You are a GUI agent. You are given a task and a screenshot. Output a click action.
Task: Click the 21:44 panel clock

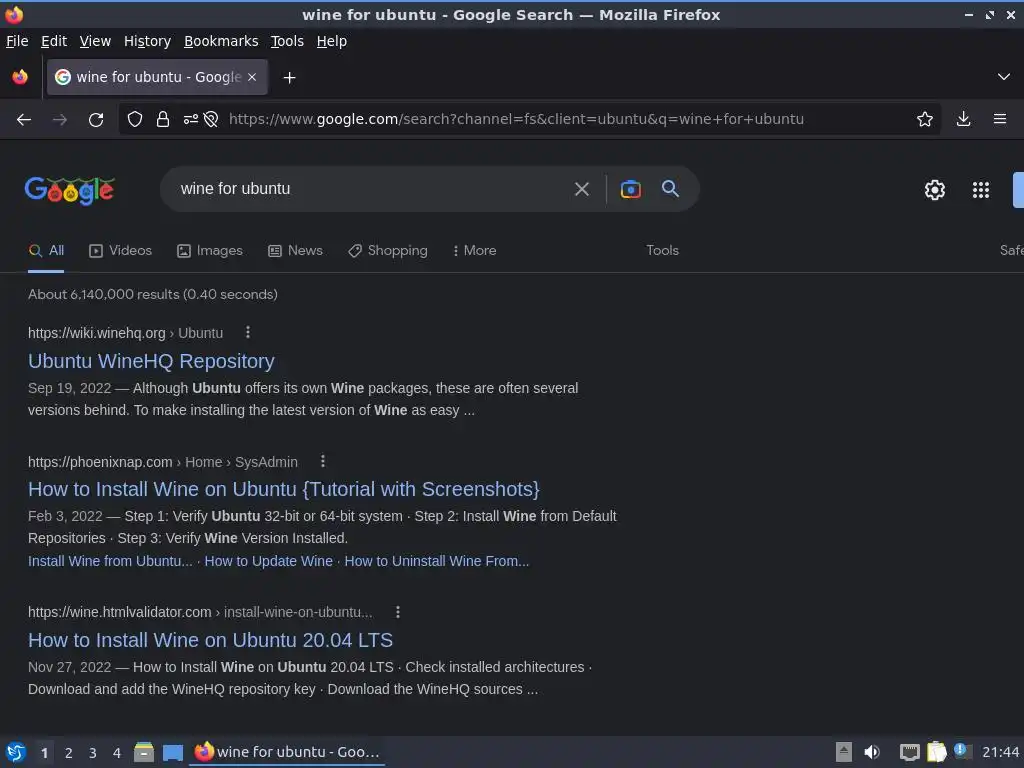coord(1000,752)
